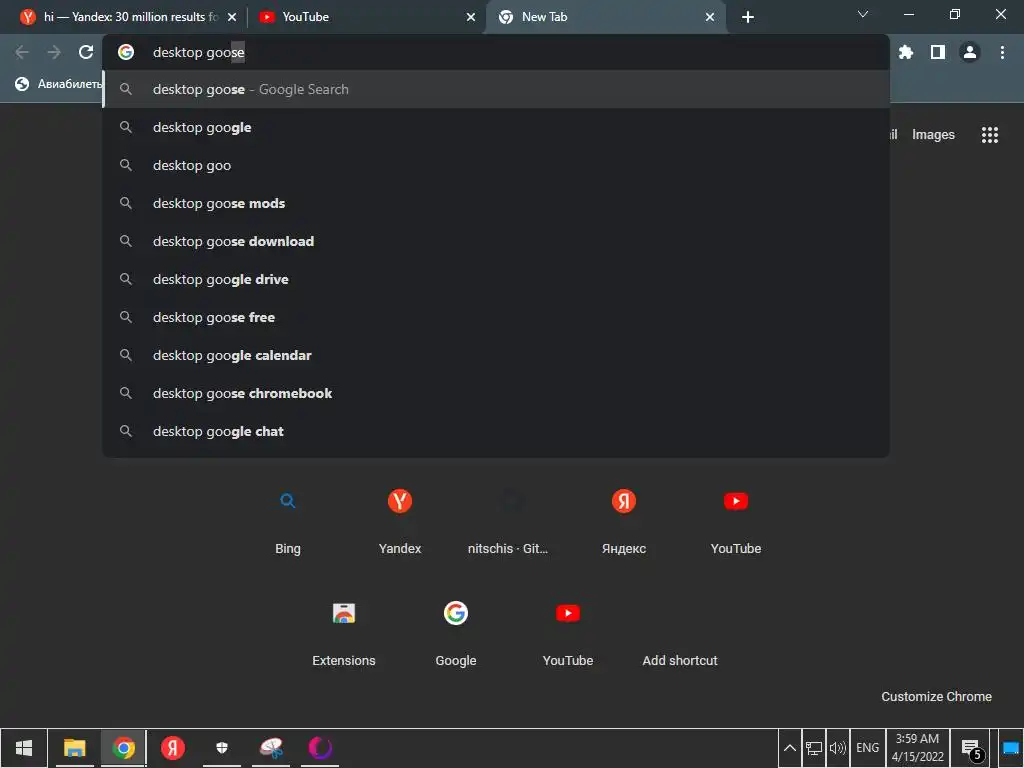This screenshot has height=768, width=1024.
Task: Reload the page with the refresh icon
Action: pyautogui.click(x=86, y=52)
